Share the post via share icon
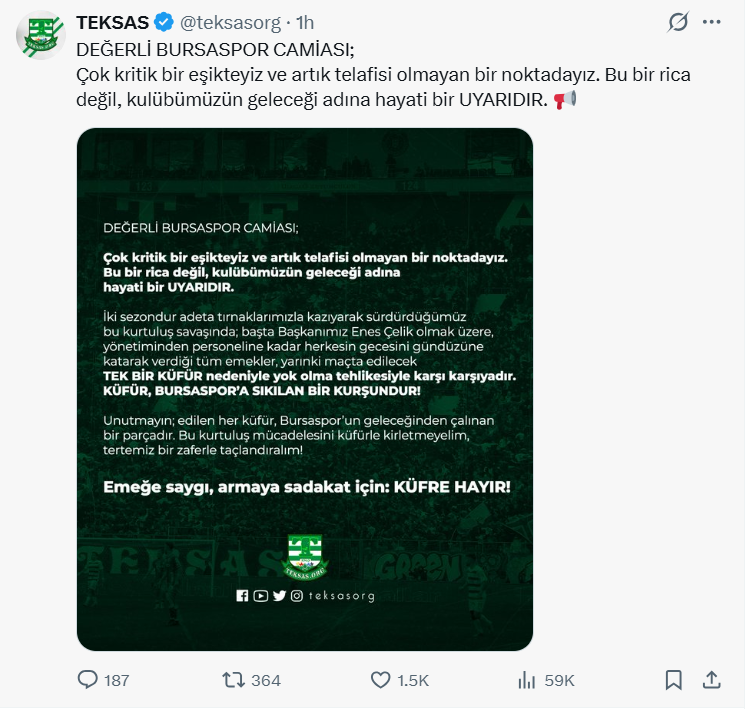 pyautogui.click(x=711, y=680)
